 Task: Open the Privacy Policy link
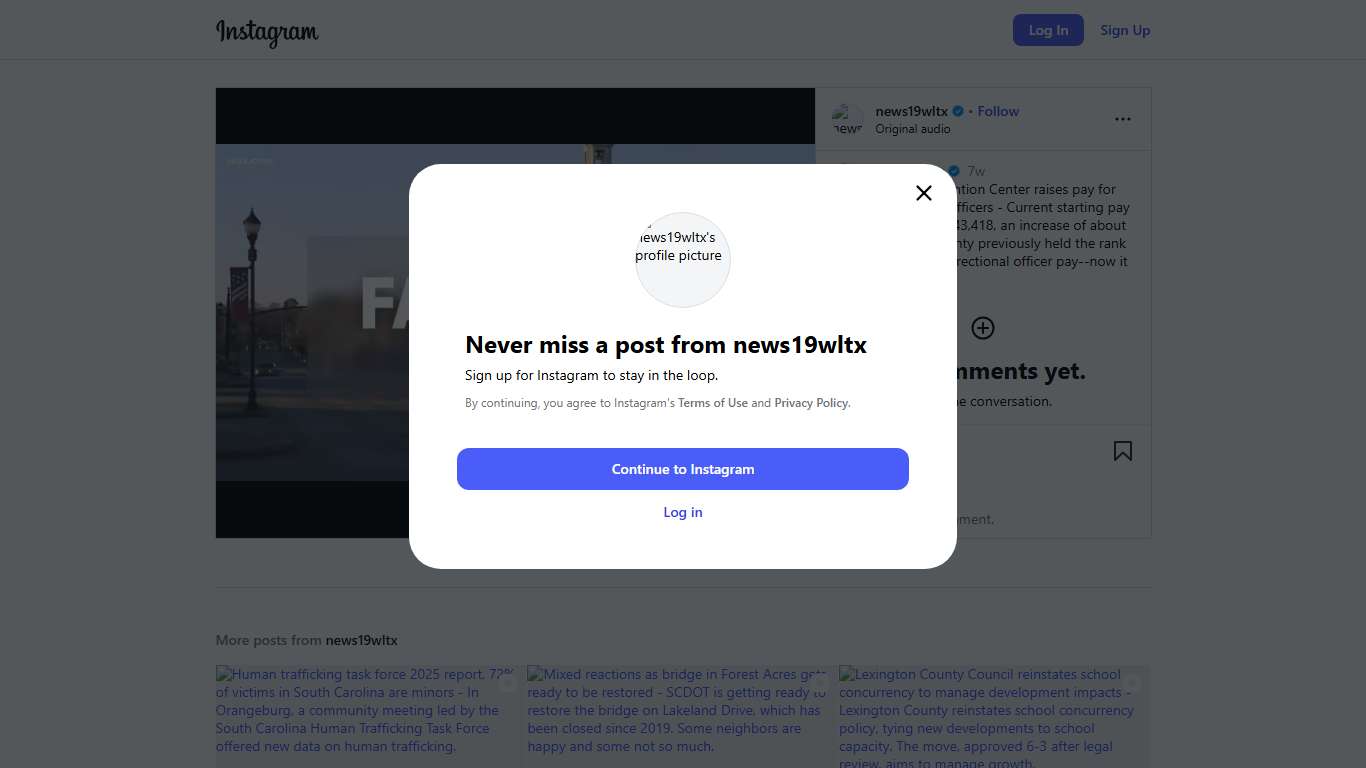[x=811, y=403]
